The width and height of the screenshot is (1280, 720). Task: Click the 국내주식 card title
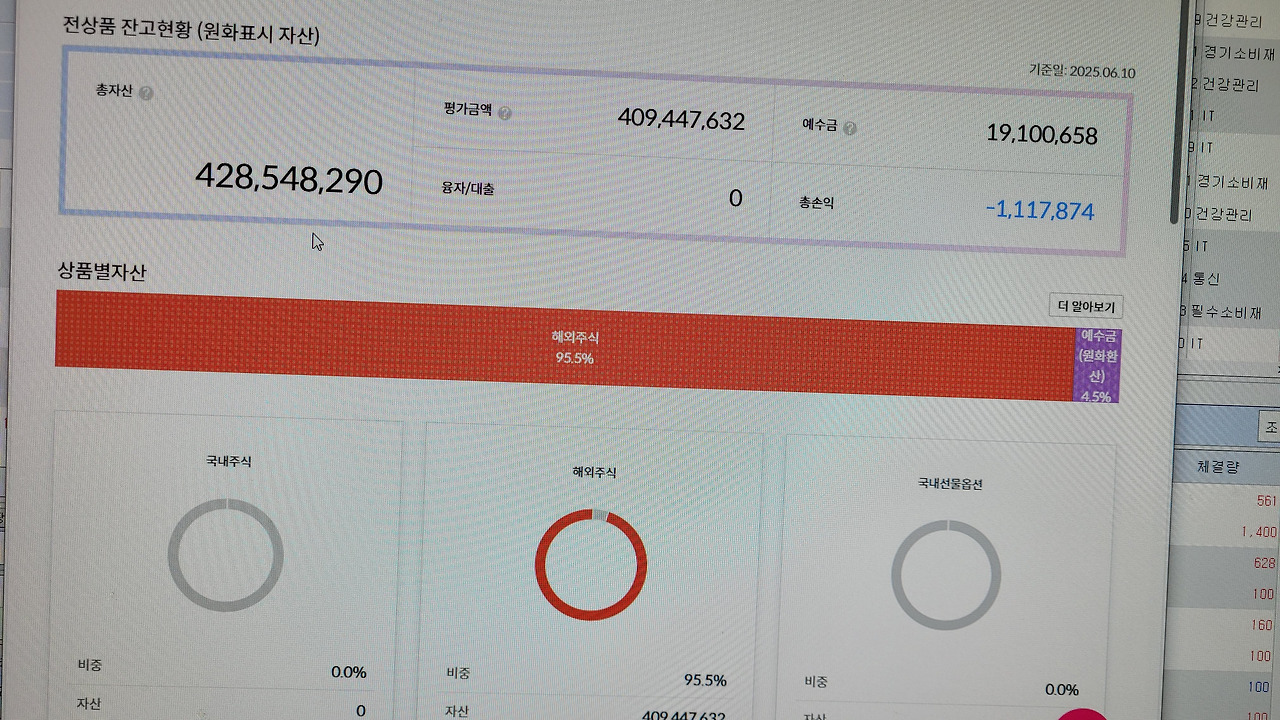[229, 462]
